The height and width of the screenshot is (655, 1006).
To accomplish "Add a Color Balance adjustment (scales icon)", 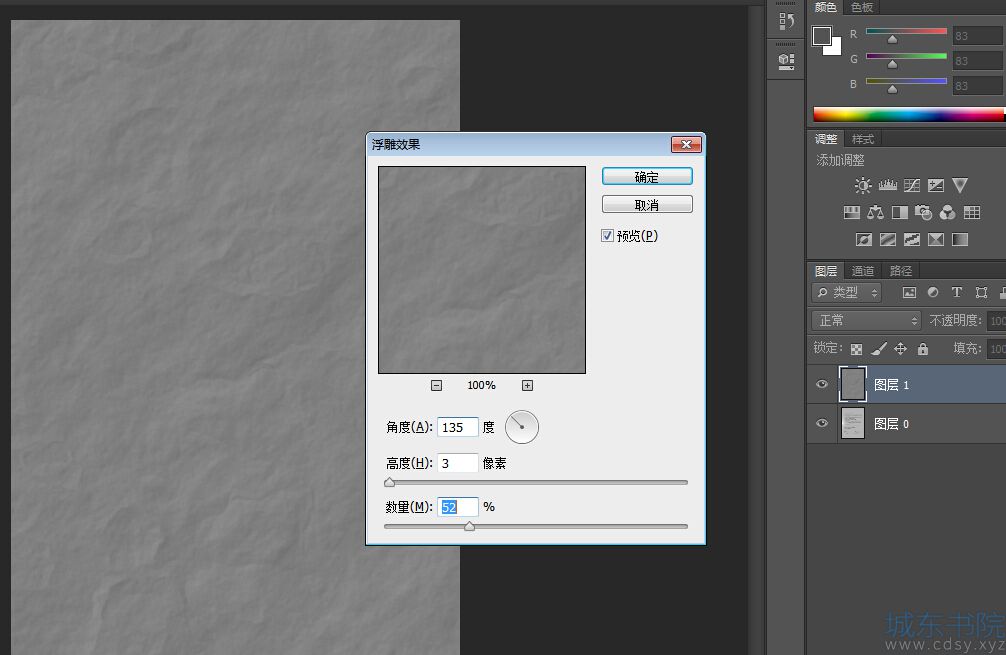I will pyautogui.click(x=875, y=212).
